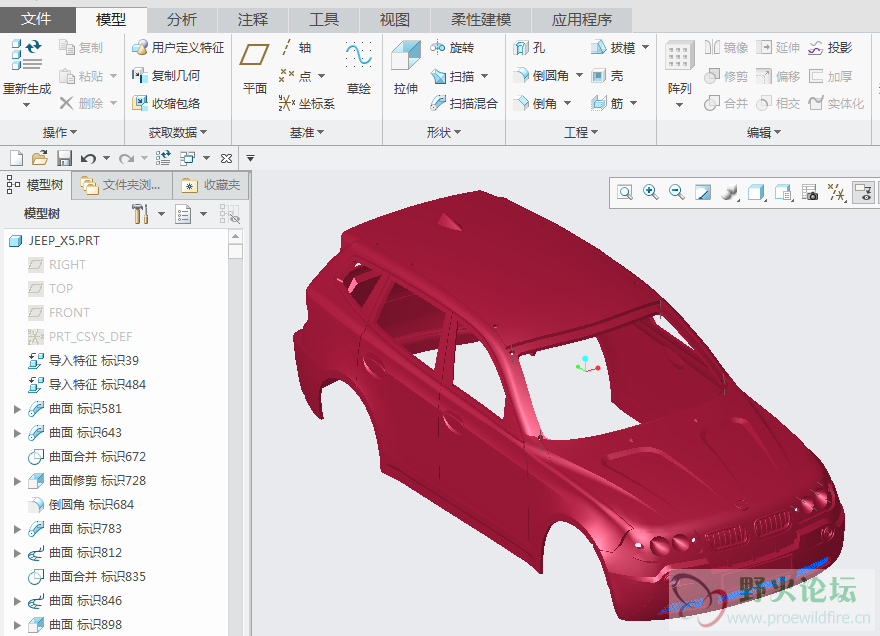880x636 pixels.
Task: Select the Shell (壳) tool
Action: click(607, 76)
